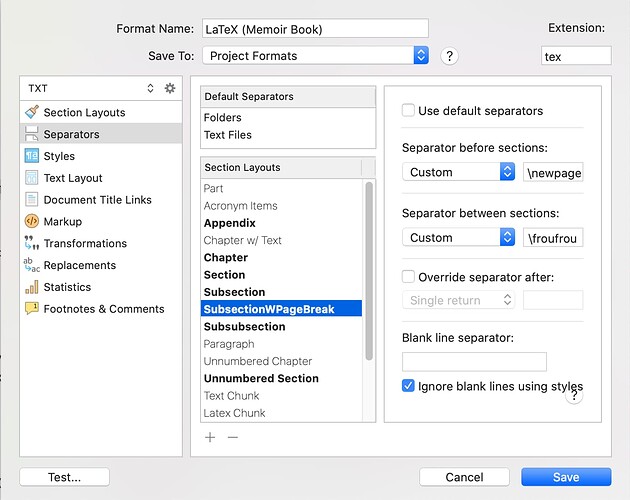Viewport: 630px width, 500px height.
Task: Select Text Chunk layout
Action: click(281, 395)
